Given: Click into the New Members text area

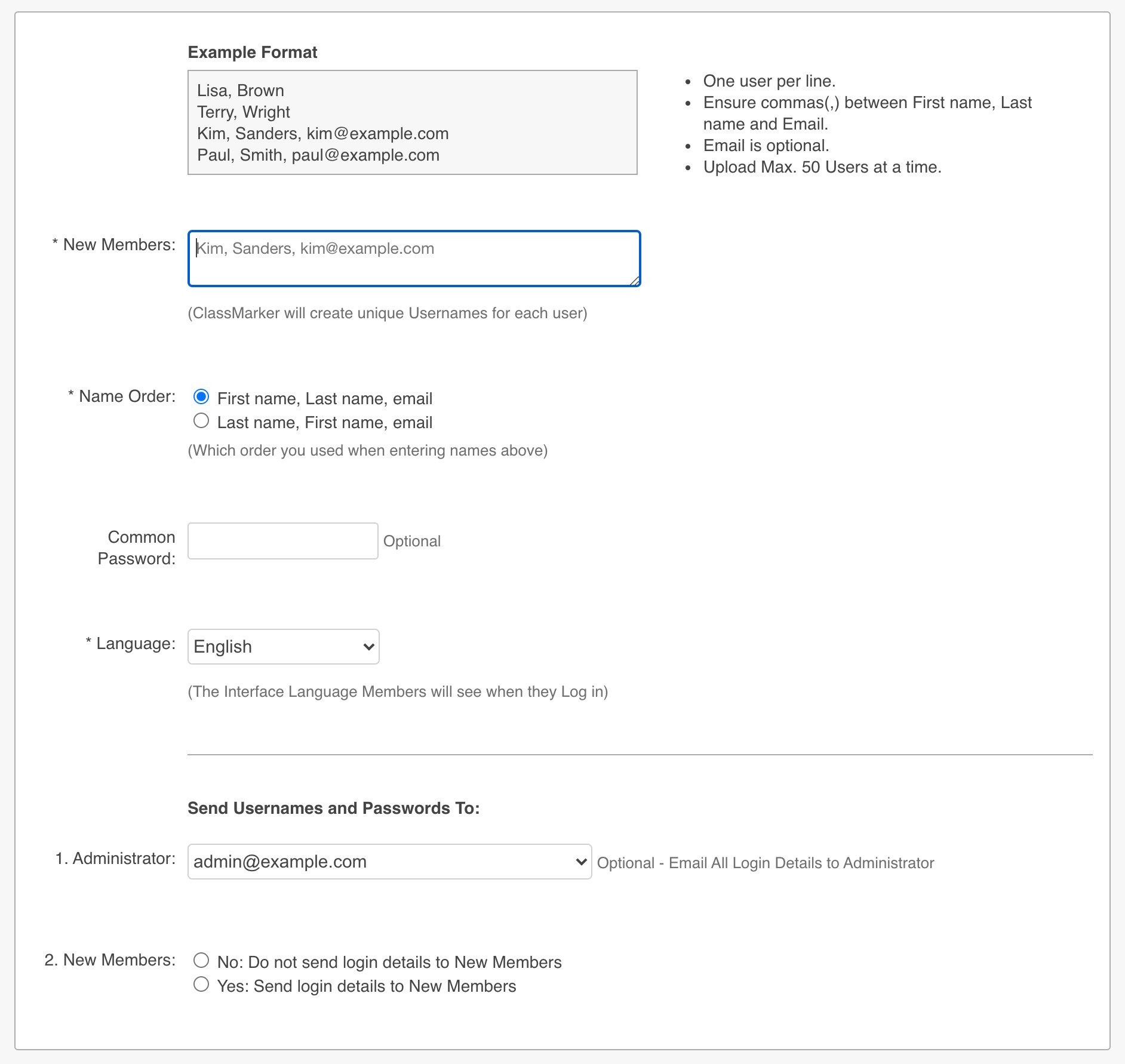Looking at the screenshot, I should 414,259.
